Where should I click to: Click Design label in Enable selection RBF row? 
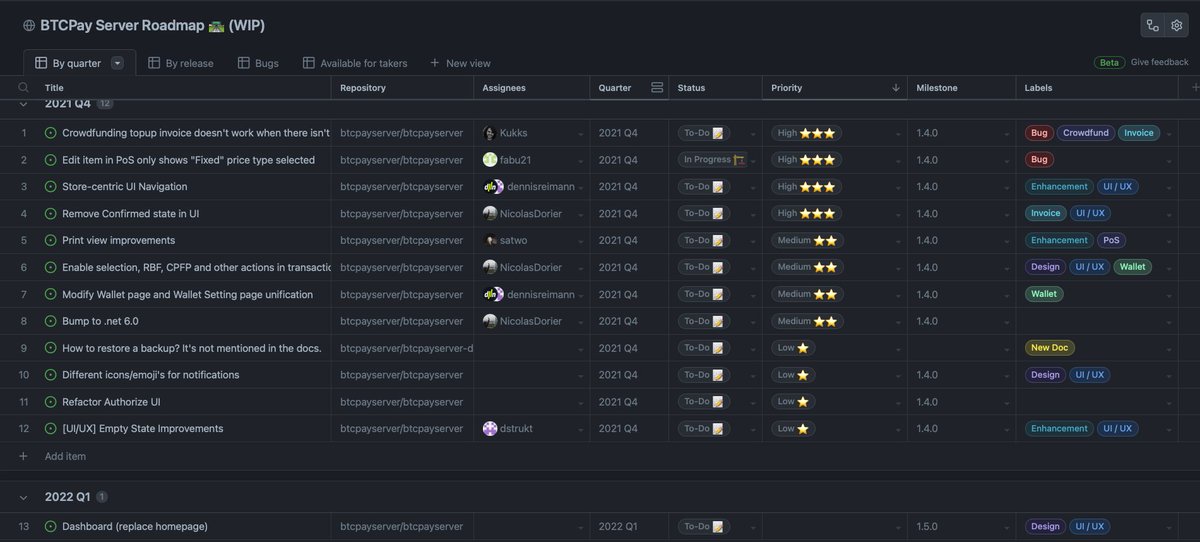(1045, 268)
